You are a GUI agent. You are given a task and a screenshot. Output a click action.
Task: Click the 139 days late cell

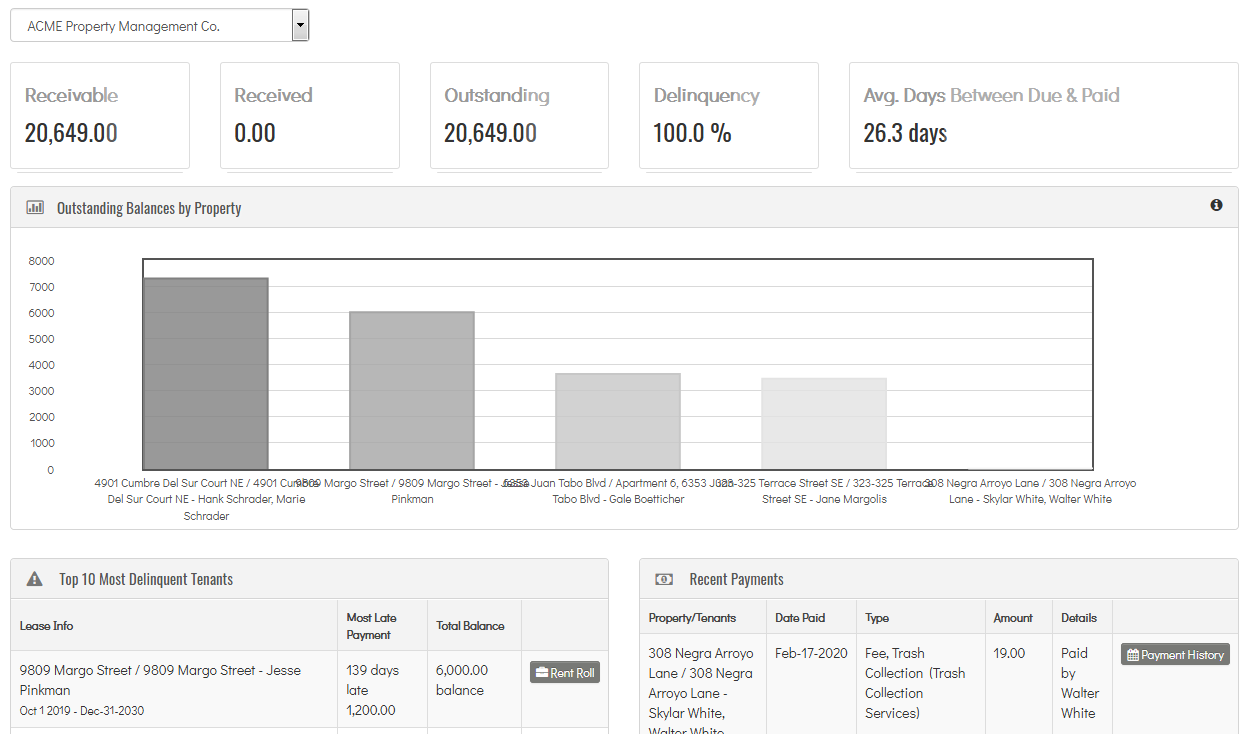[382, 689]
